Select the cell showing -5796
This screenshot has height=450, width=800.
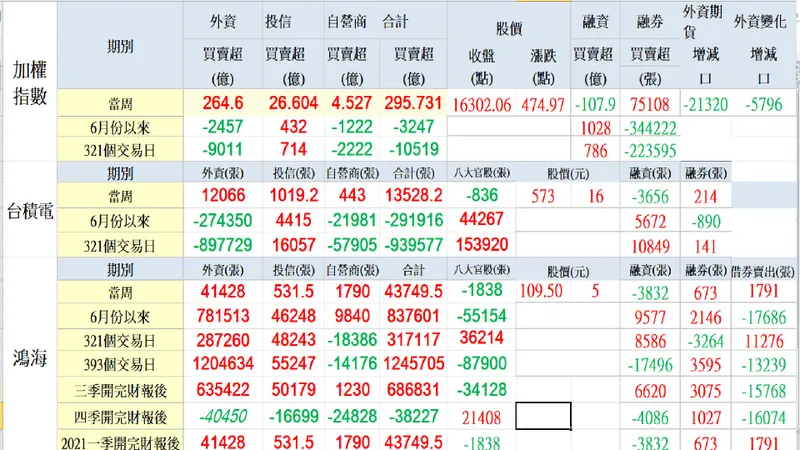(x=763, y=105)
